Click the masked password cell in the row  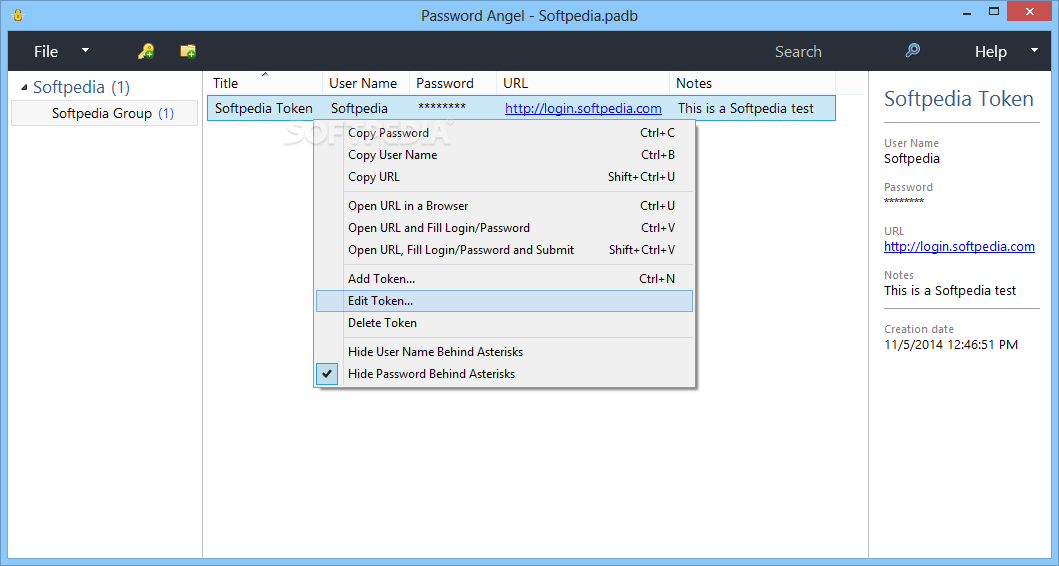point(442,107)
